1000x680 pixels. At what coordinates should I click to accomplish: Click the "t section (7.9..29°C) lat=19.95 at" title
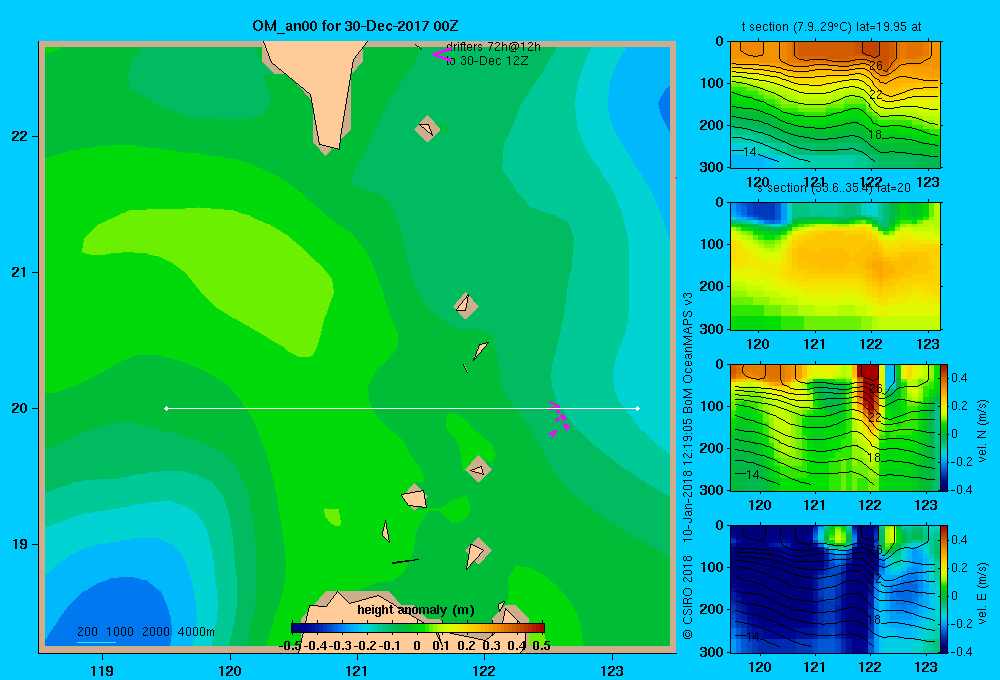coord(831,27)
